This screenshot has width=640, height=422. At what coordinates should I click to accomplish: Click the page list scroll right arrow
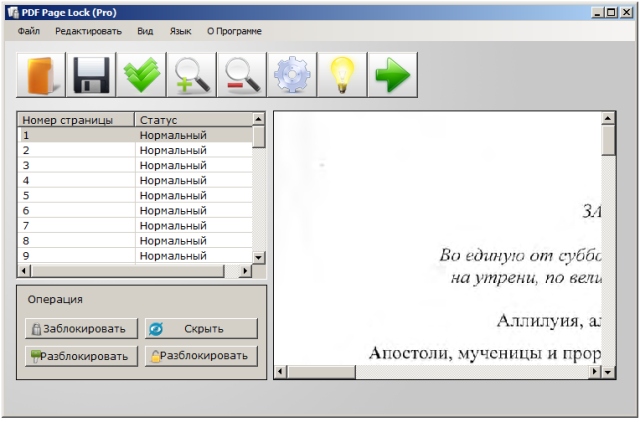point(245,271)
